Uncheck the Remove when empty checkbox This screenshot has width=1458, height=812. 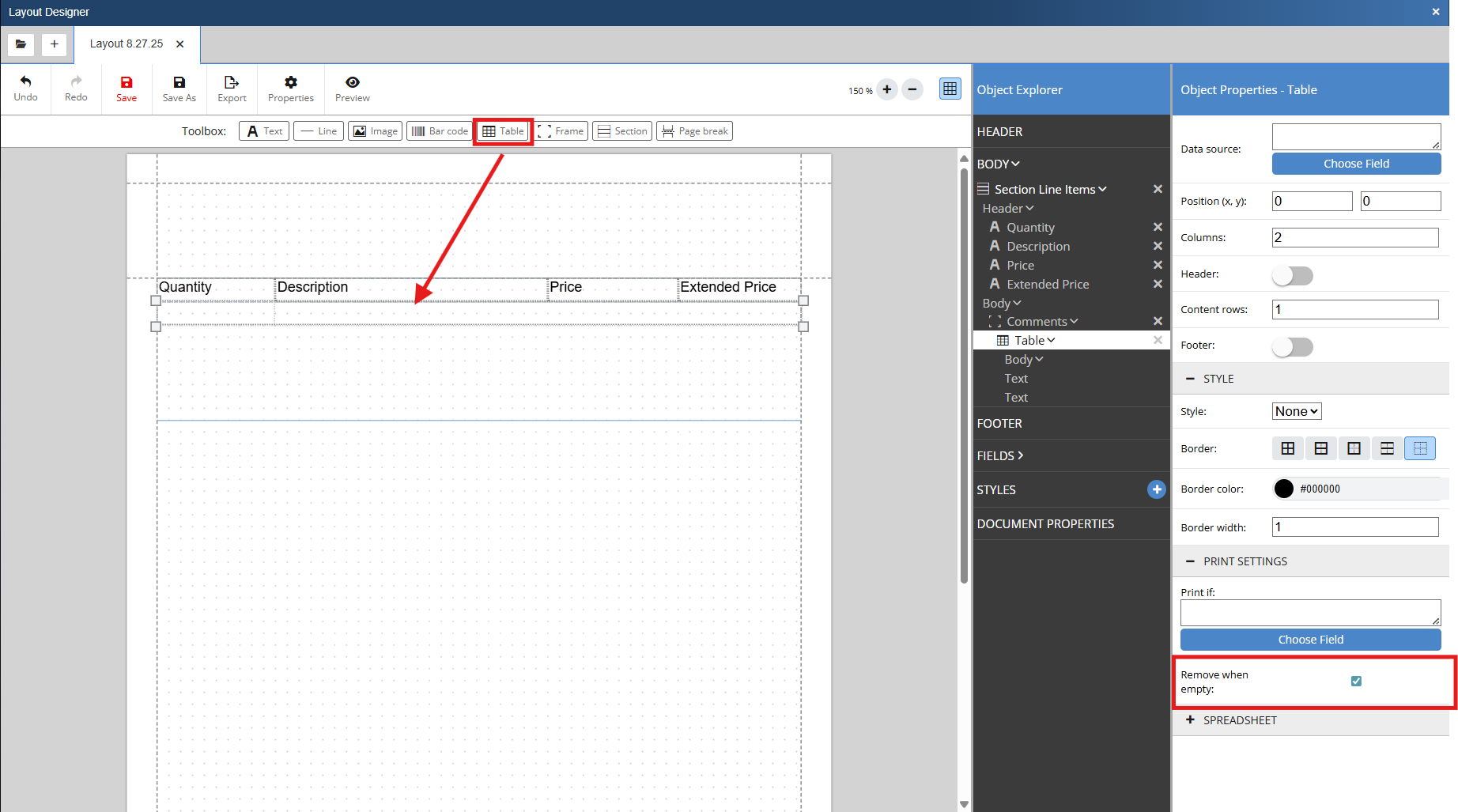point(1356,681)
